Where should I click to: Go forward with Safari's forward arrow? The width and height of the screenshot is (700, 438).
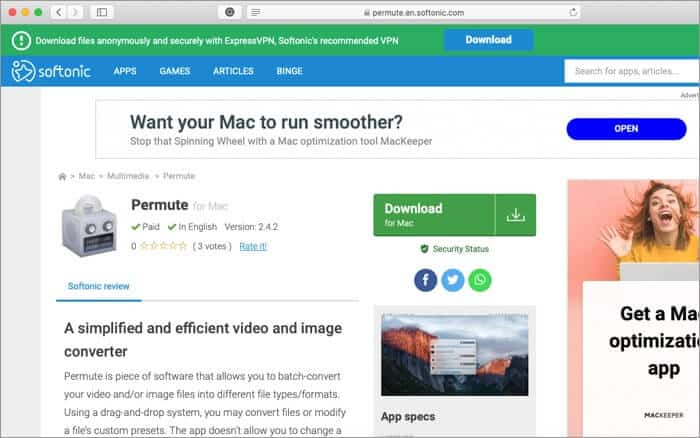(x=75, y=12)
